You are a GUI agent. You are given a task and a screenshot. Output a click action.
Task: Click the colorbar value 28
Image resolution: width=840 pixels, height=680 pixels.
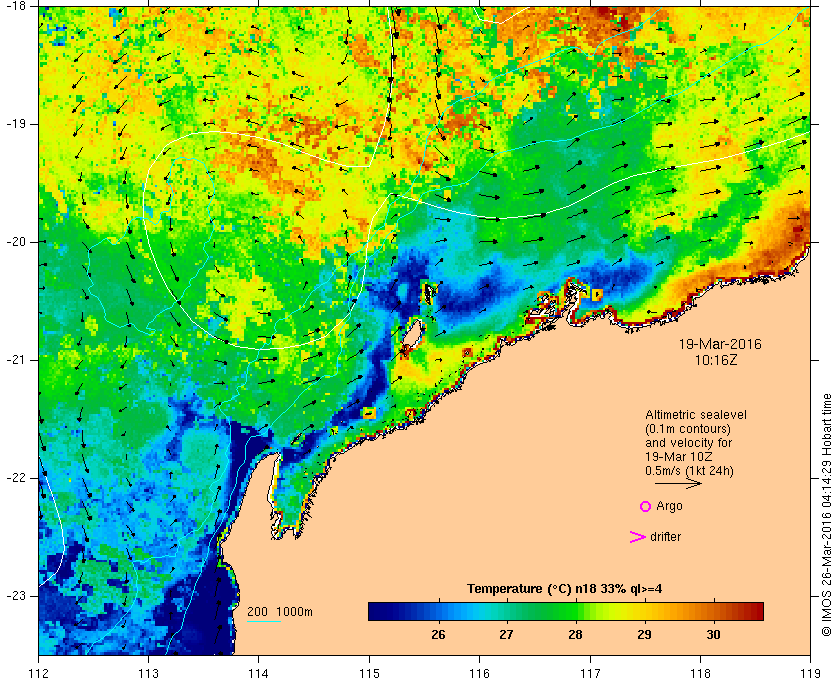tap(575, 635)
